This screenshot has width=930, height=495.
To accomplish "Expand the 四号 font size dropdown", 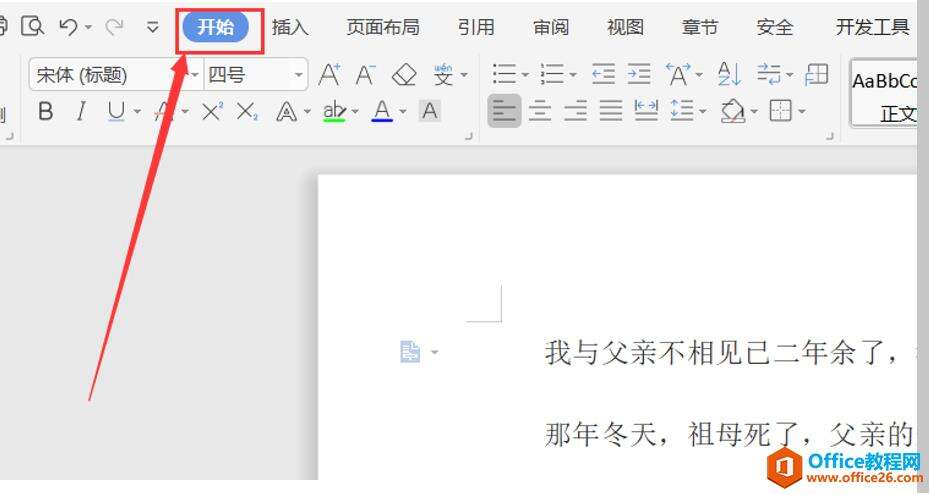I will click(298, 75).
